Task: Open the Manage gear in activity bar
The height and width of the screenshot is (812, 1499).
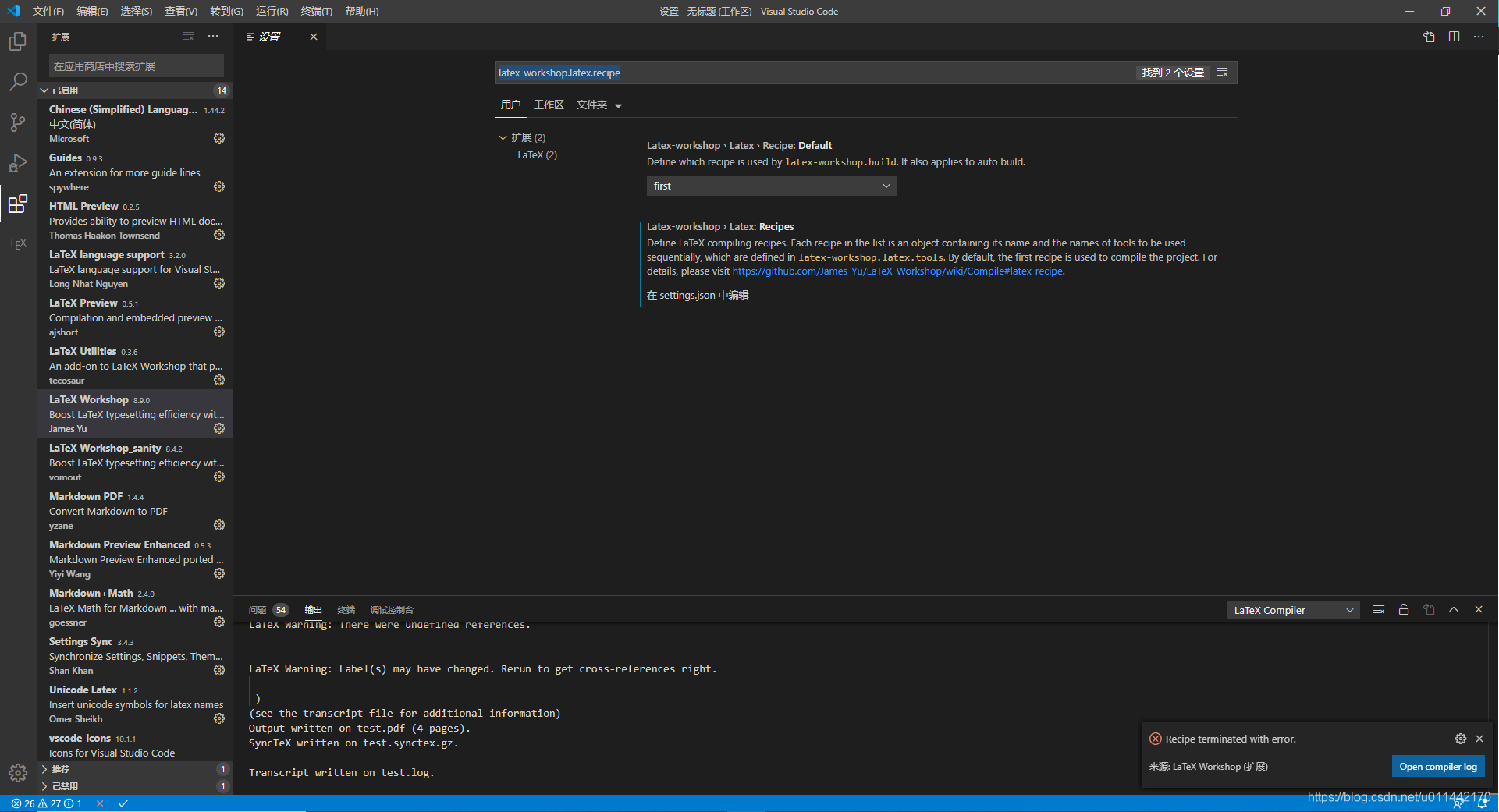Action: click(x=17, y=773)
